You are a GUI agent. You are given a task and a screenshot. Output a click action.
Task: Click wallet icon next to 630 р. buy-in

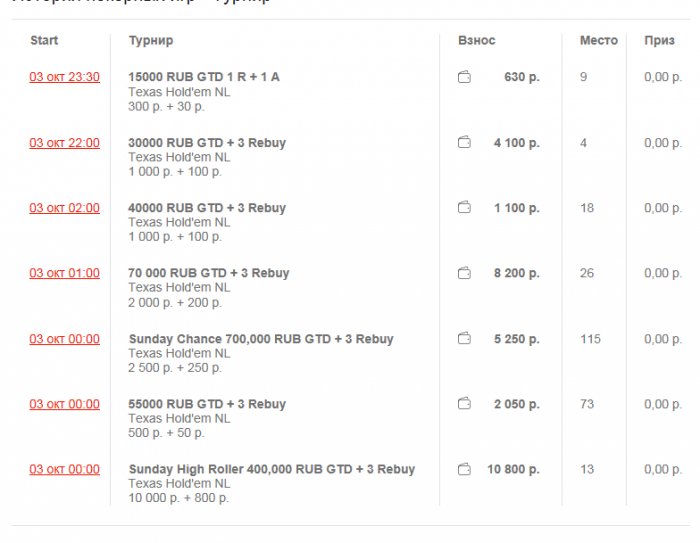pos(464,77)
